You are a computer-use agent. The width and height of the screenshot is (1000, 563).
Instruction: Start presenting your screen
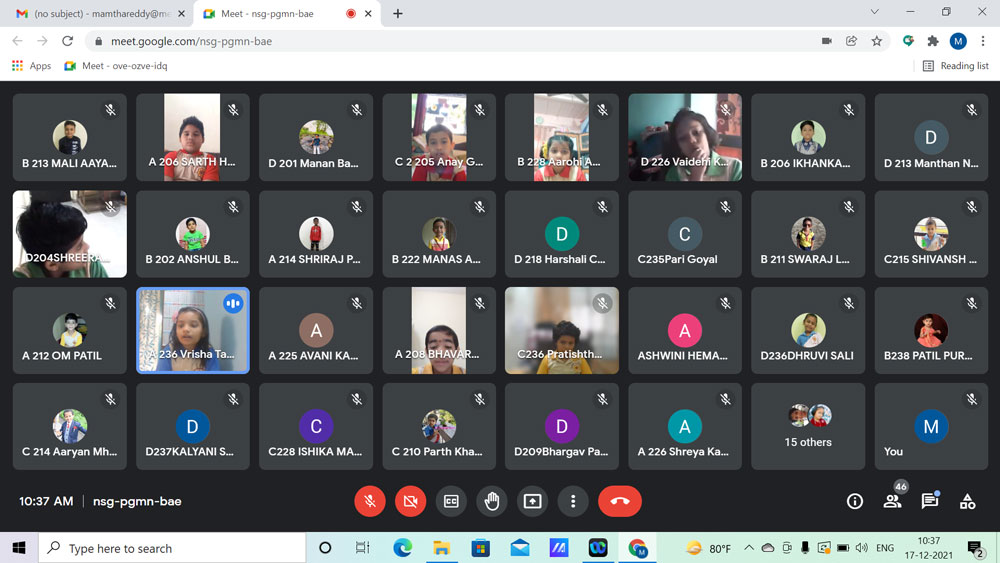pyautogui.click(x=532, y=501)
